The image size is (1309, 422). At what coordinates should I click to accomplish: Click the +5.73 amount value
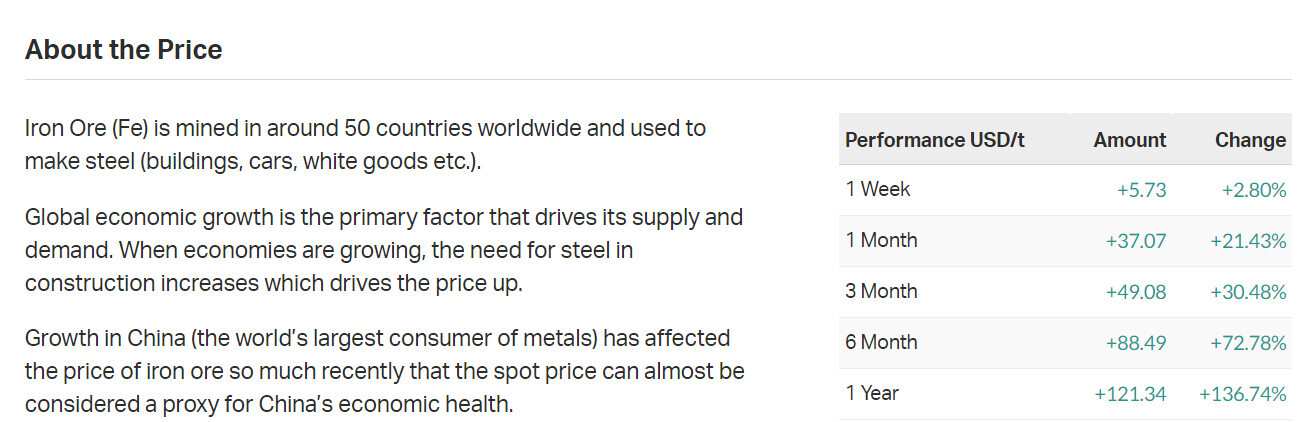[x=1141, y=190]
